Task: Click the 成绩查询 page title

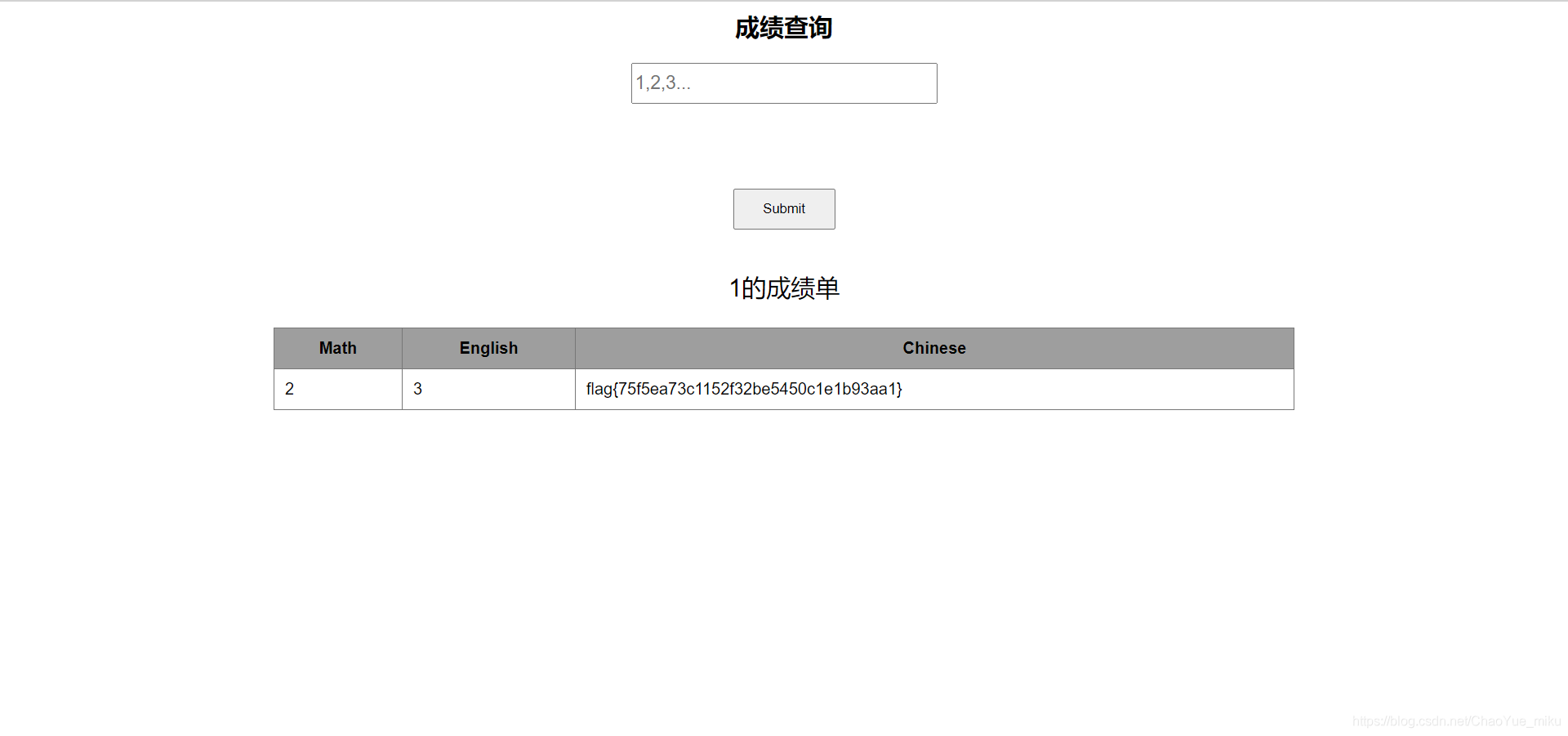Action: 783,27
